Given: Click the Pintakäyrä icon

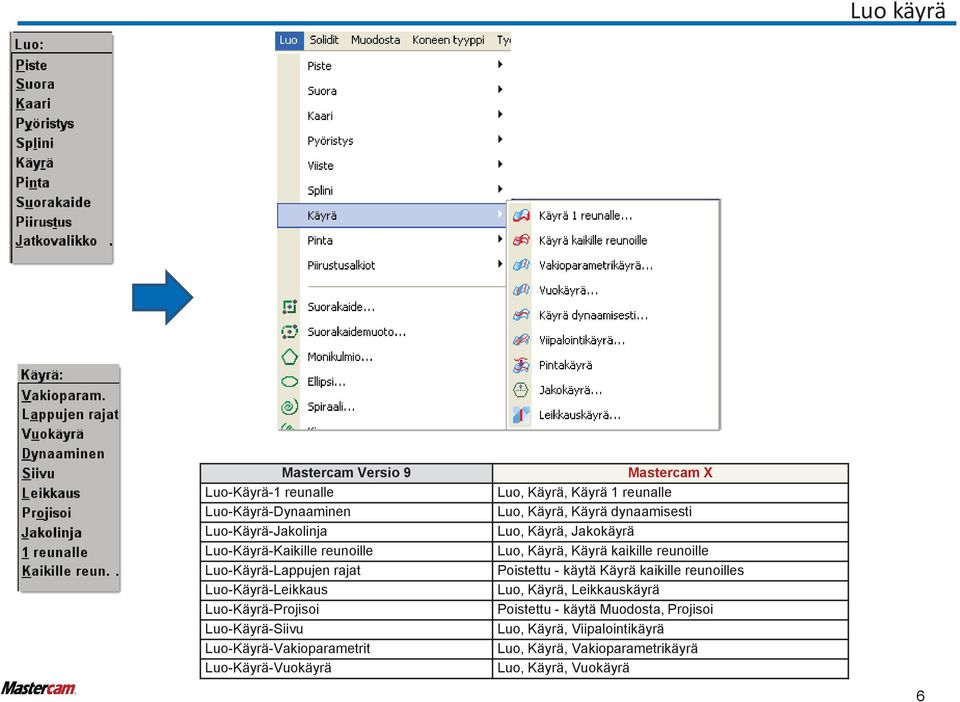Looking at the screenshot, I should [x=521, y=365].
